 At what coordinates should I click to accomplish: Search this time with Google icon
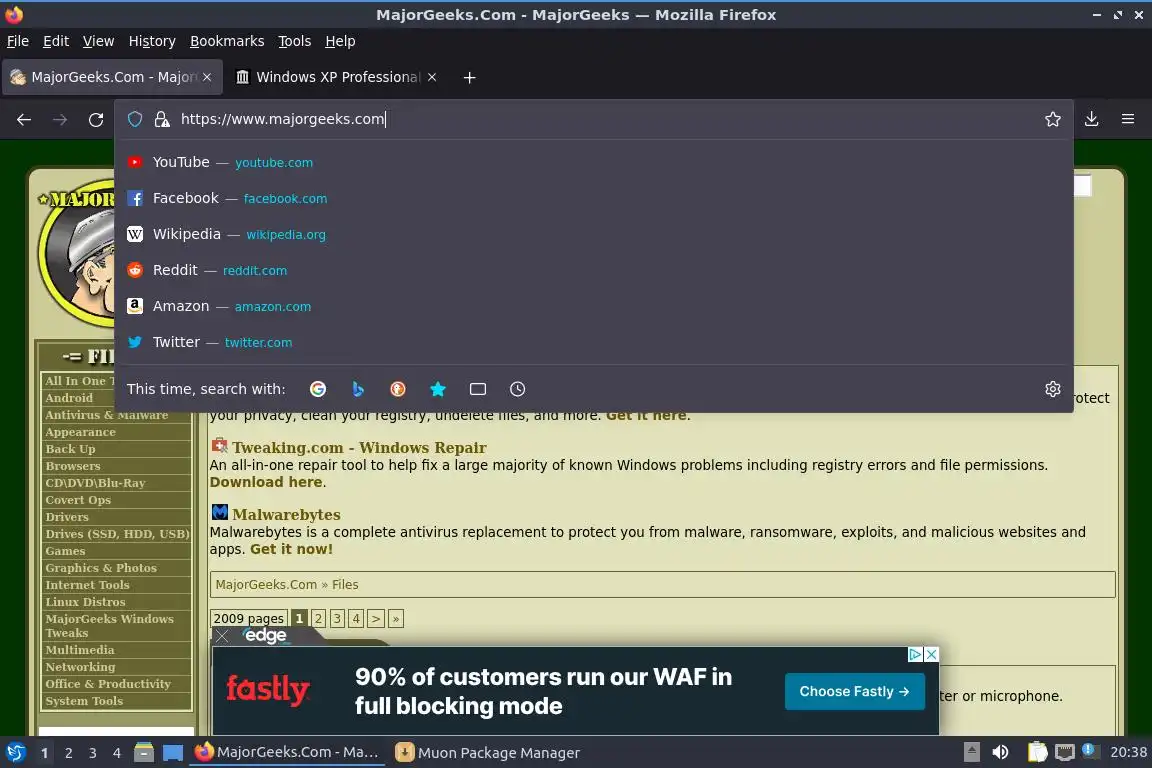318,389
